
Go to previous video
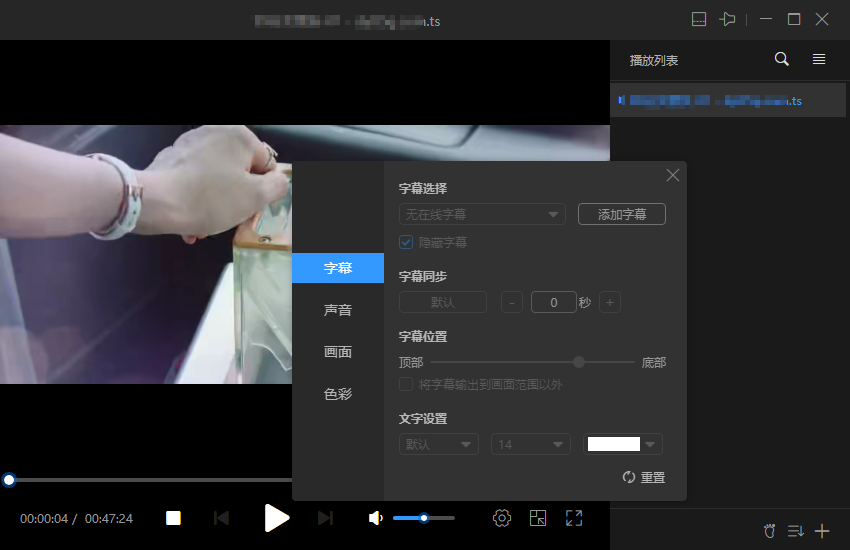(221, 518)
